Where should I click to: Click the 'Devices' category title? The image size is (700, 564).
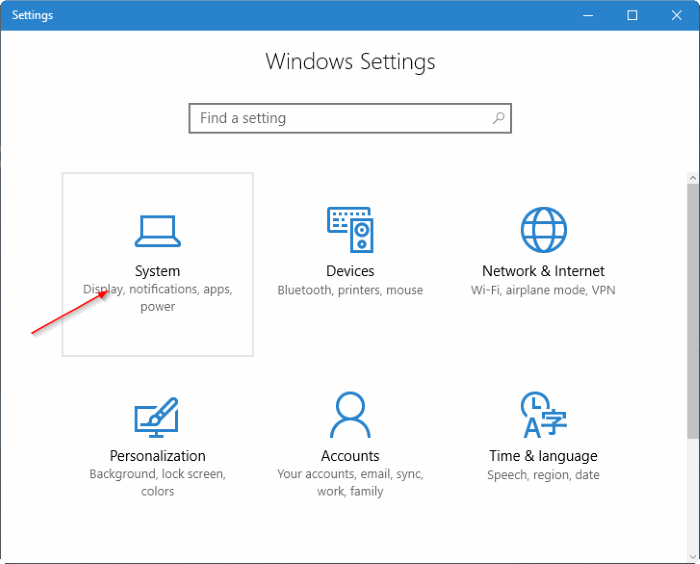pos(350,271)
